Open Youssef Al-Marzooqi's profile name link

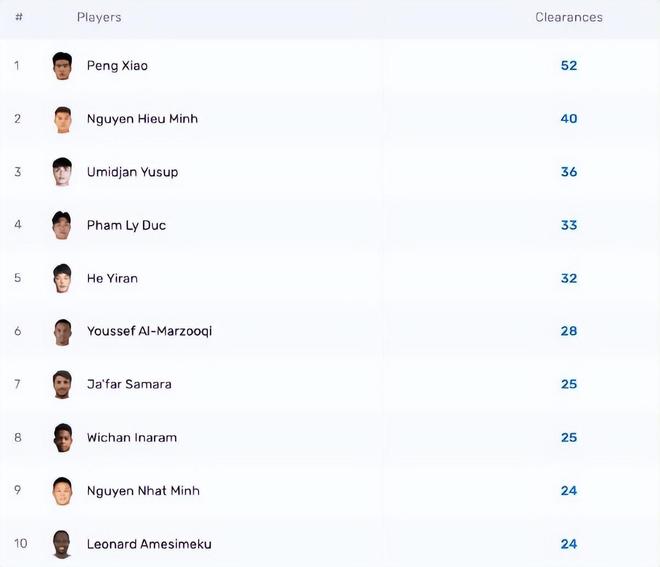tap(149, 331)
